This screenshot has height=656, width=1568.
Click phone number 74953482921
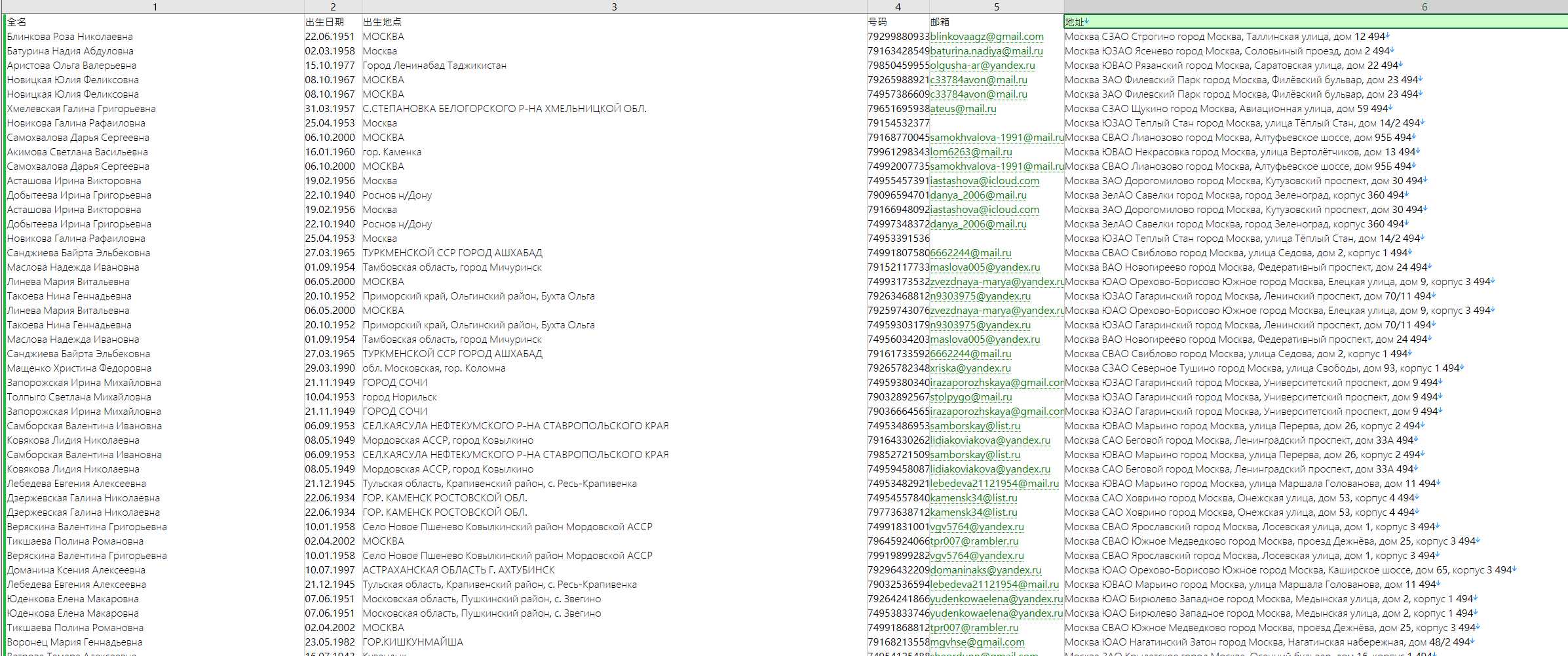(898, 484)
